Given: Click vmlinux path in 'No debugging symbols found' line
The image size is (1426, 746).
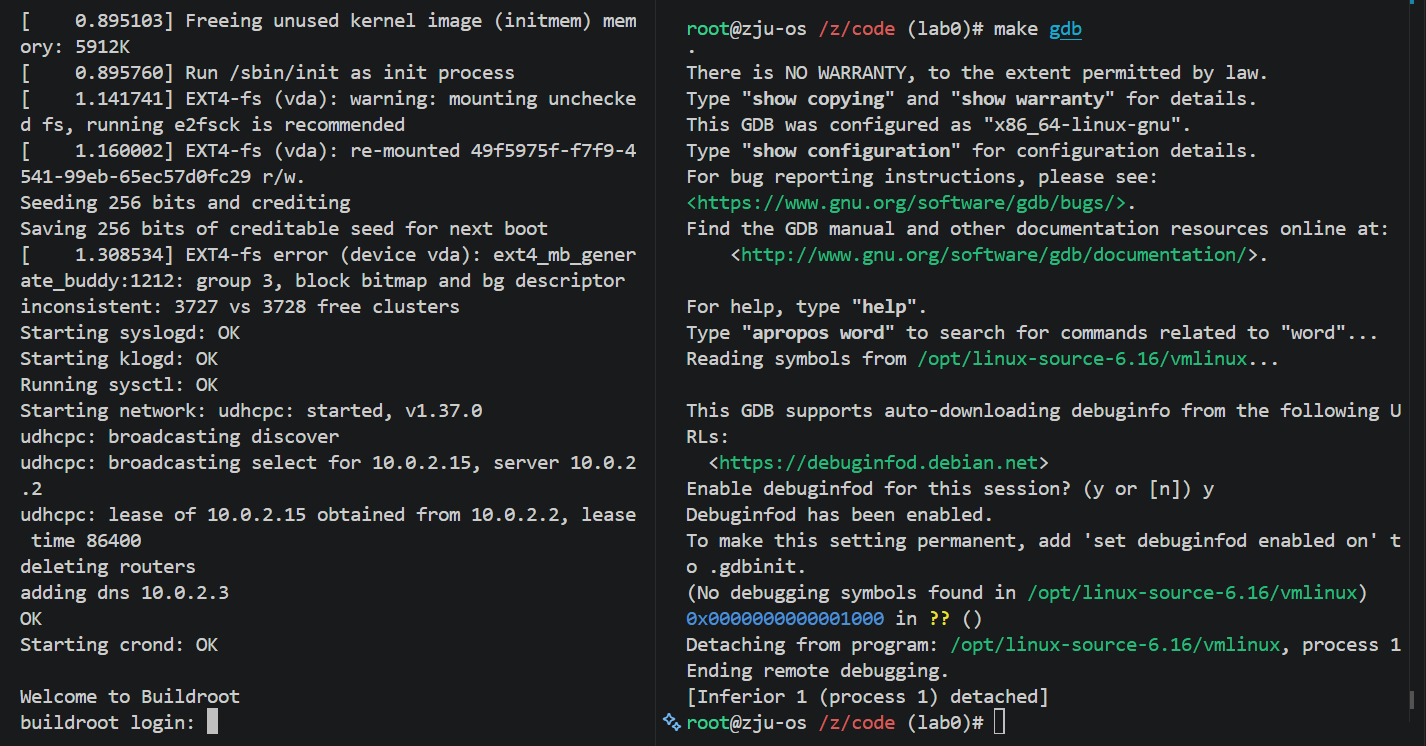Looking at the screenshot, I should (x=1192, y=593).
